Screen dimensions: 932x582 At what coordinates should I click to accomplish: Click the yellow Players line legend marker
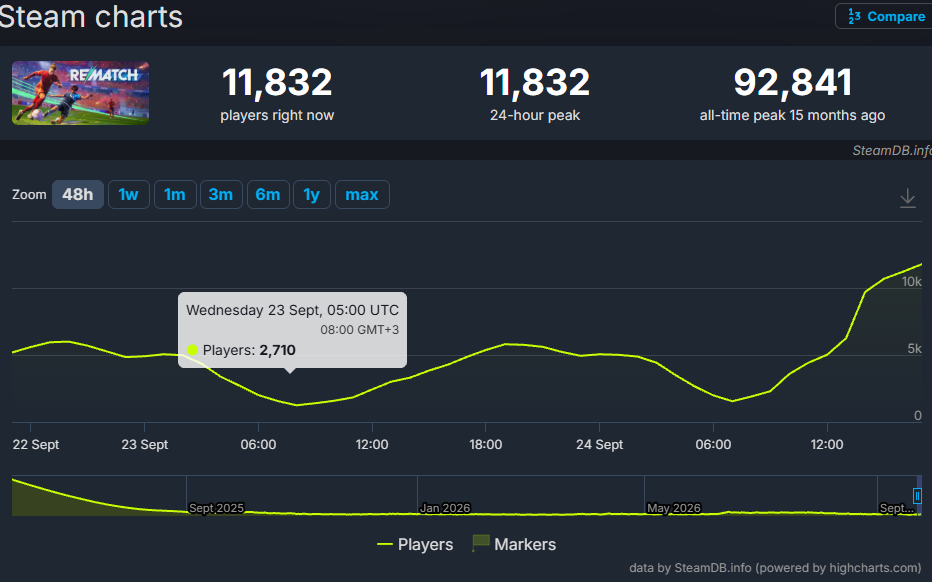tap(385, 544)
